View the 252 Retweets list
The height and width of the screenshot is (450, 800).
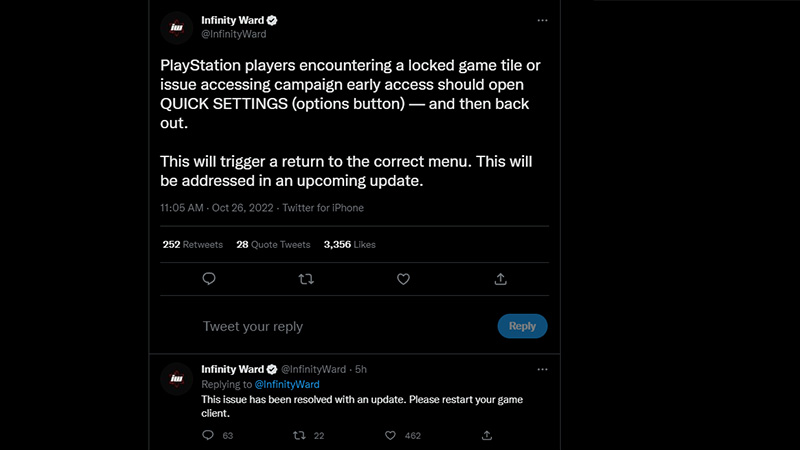tap(192, 244)
